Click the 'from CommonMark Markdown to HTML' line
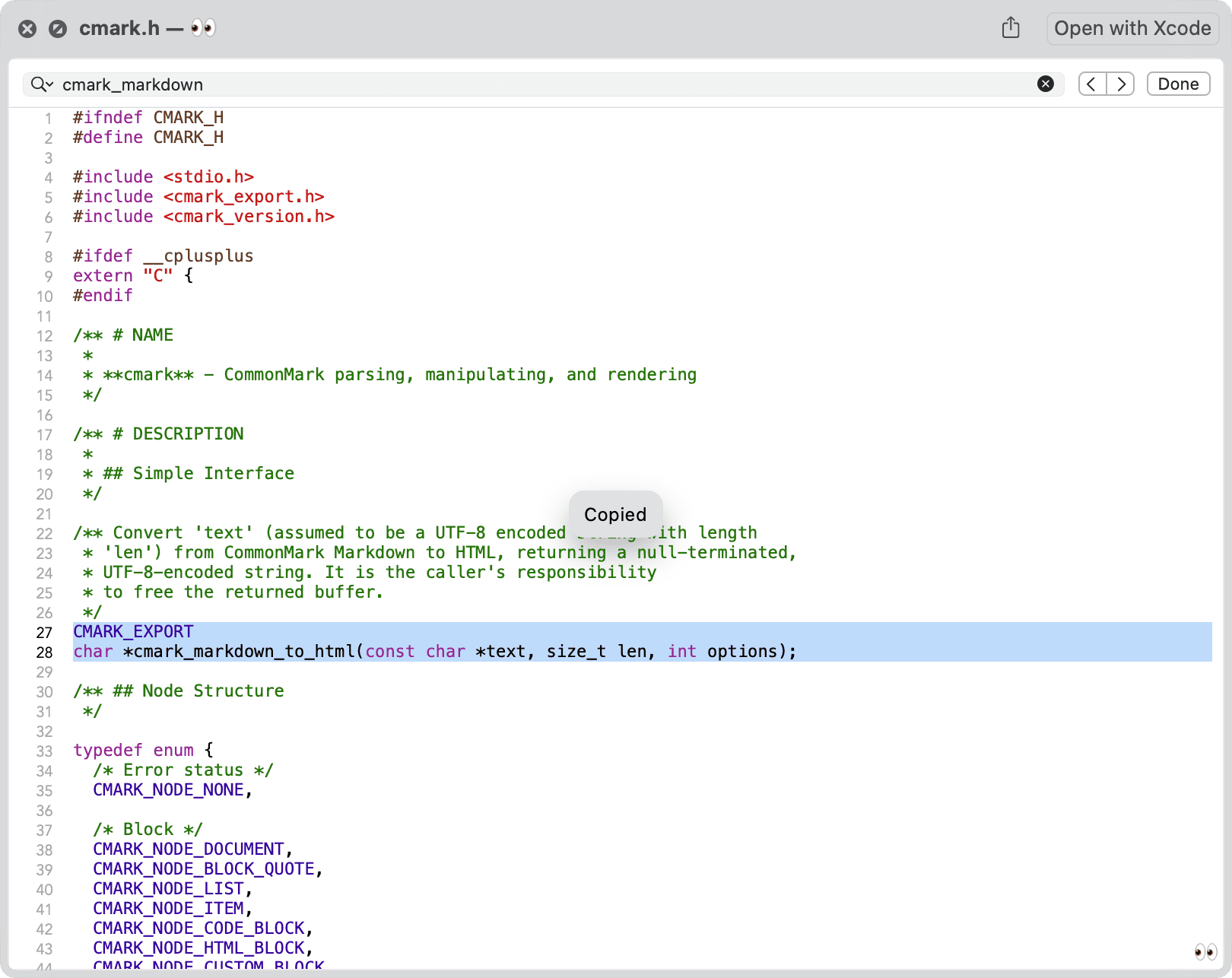 tap(440, 553)
